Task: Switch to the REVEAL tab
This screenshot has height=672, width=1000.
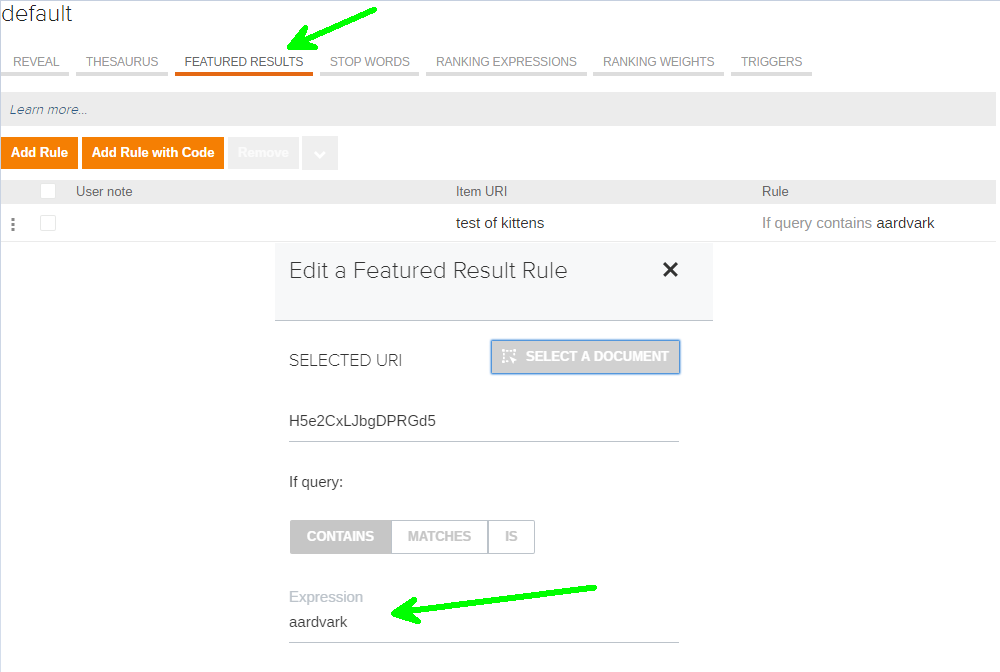Action: (x=35, y=61)
